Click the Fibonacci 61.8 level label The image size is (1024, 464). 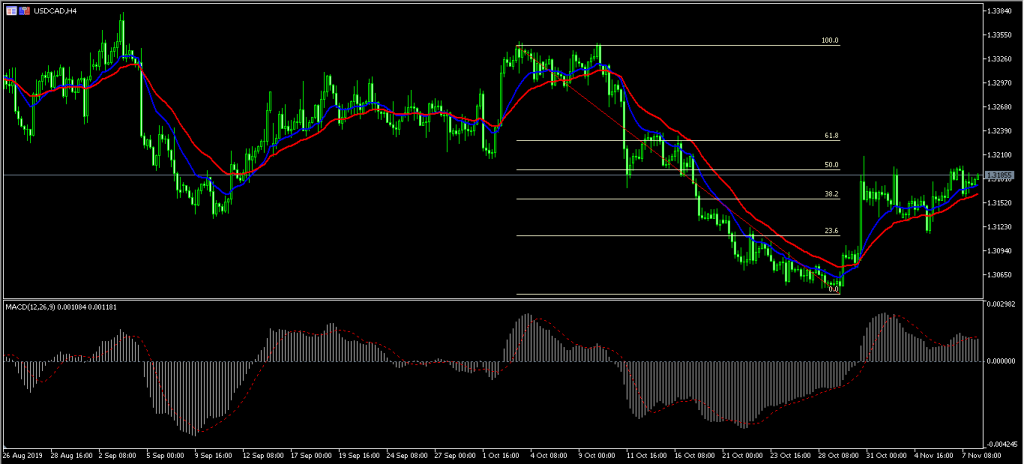831,135
